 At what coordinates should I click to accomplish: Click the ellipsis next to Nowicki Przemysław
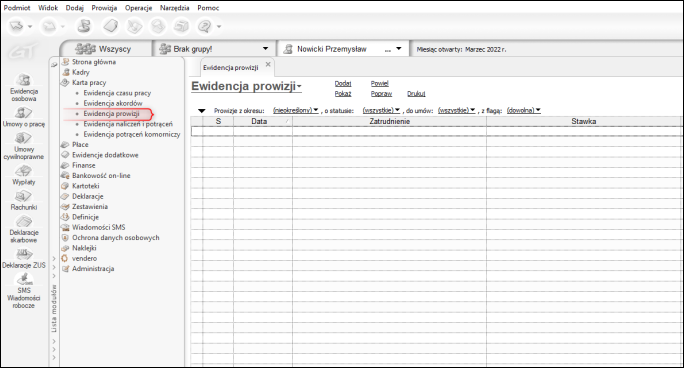point(387,50)
